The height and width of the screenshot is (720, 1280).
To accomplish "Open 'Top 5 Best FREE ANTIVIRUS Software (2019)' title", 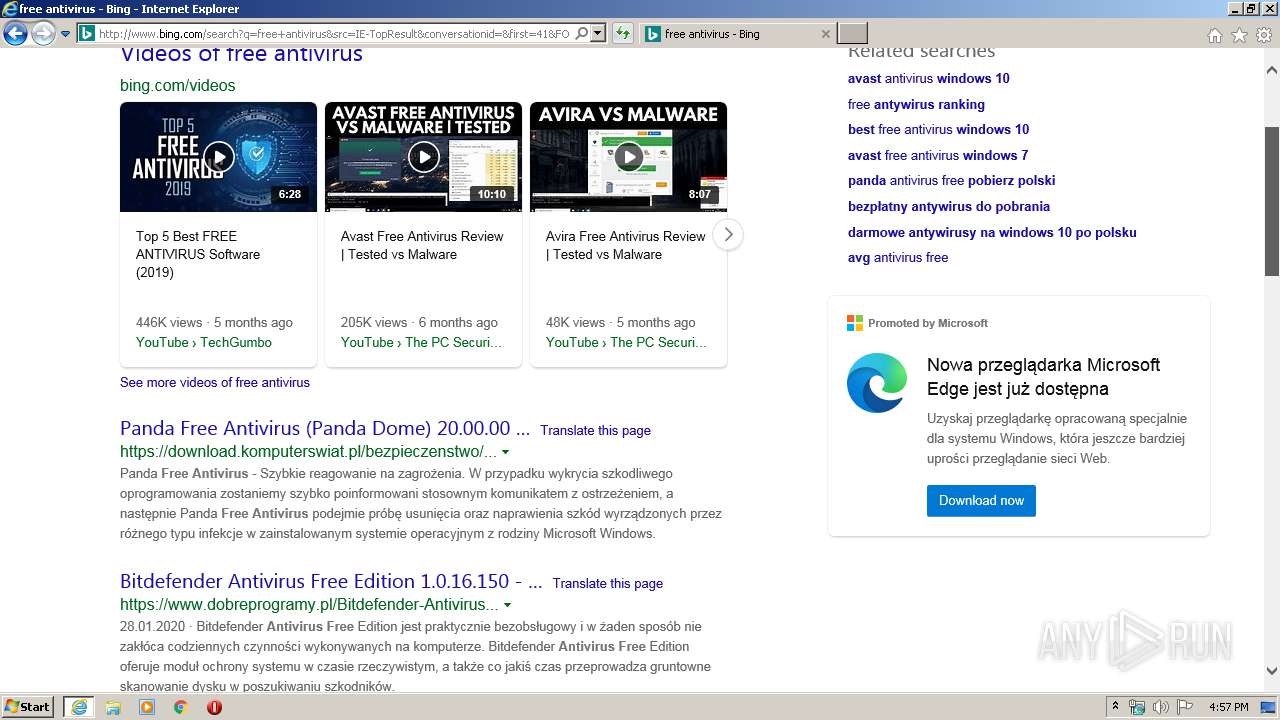I will [x=198, y=254].
